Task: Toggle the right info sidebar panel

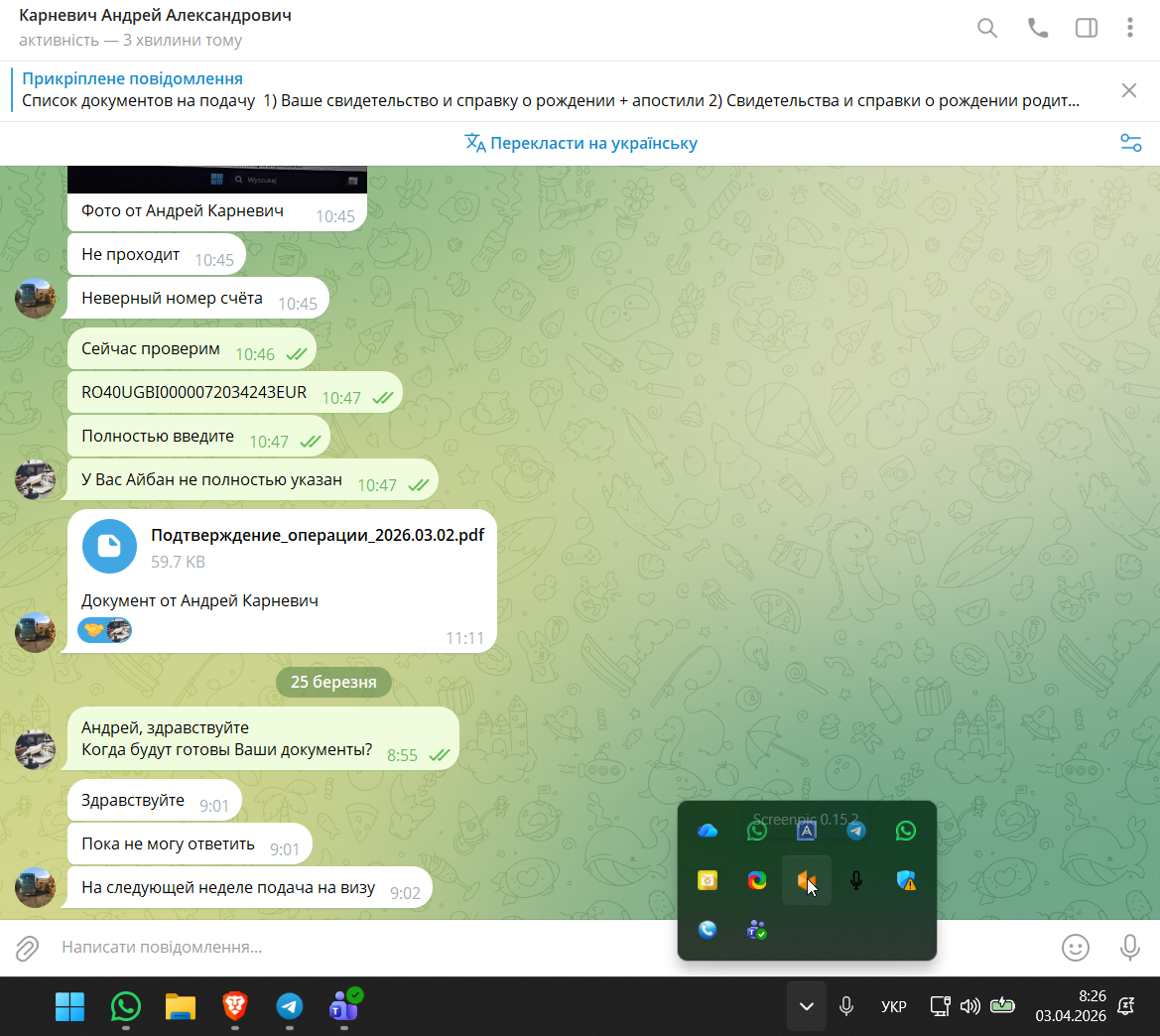Action: pyautogui.click(x=1086, y=28)
